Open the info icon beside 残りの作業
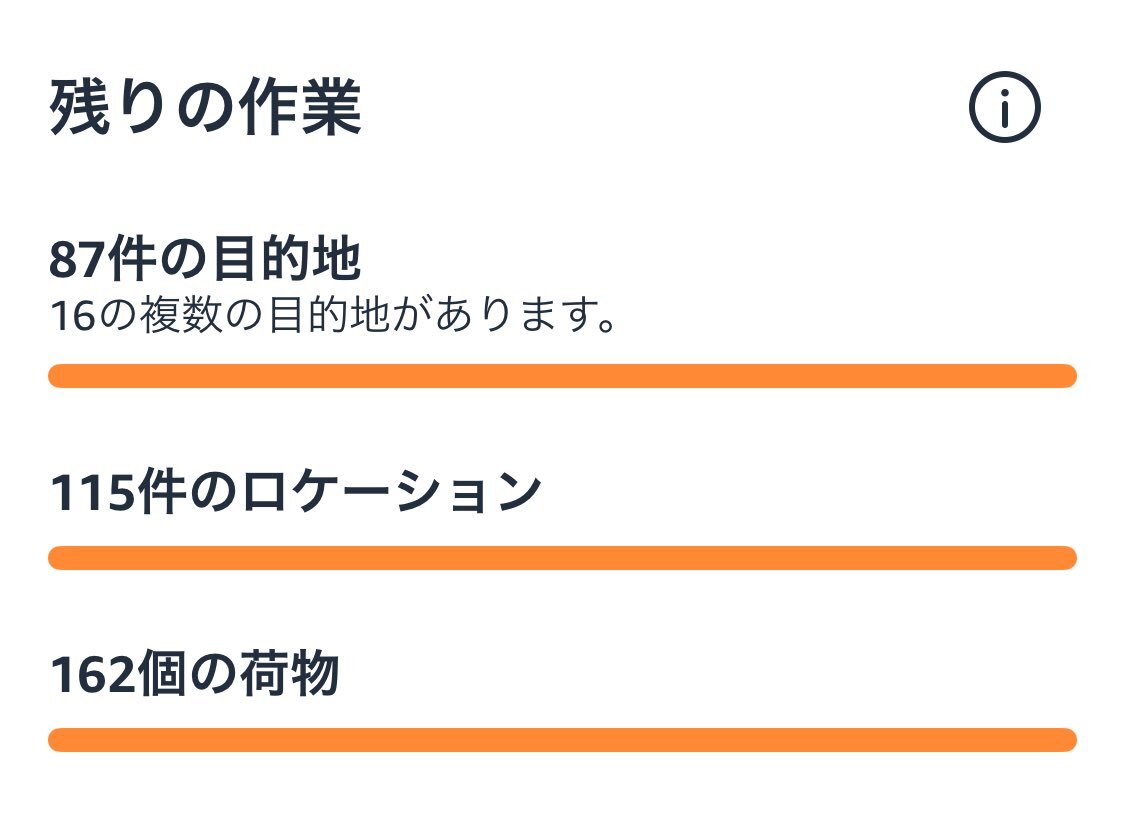 pos(1004,107)
